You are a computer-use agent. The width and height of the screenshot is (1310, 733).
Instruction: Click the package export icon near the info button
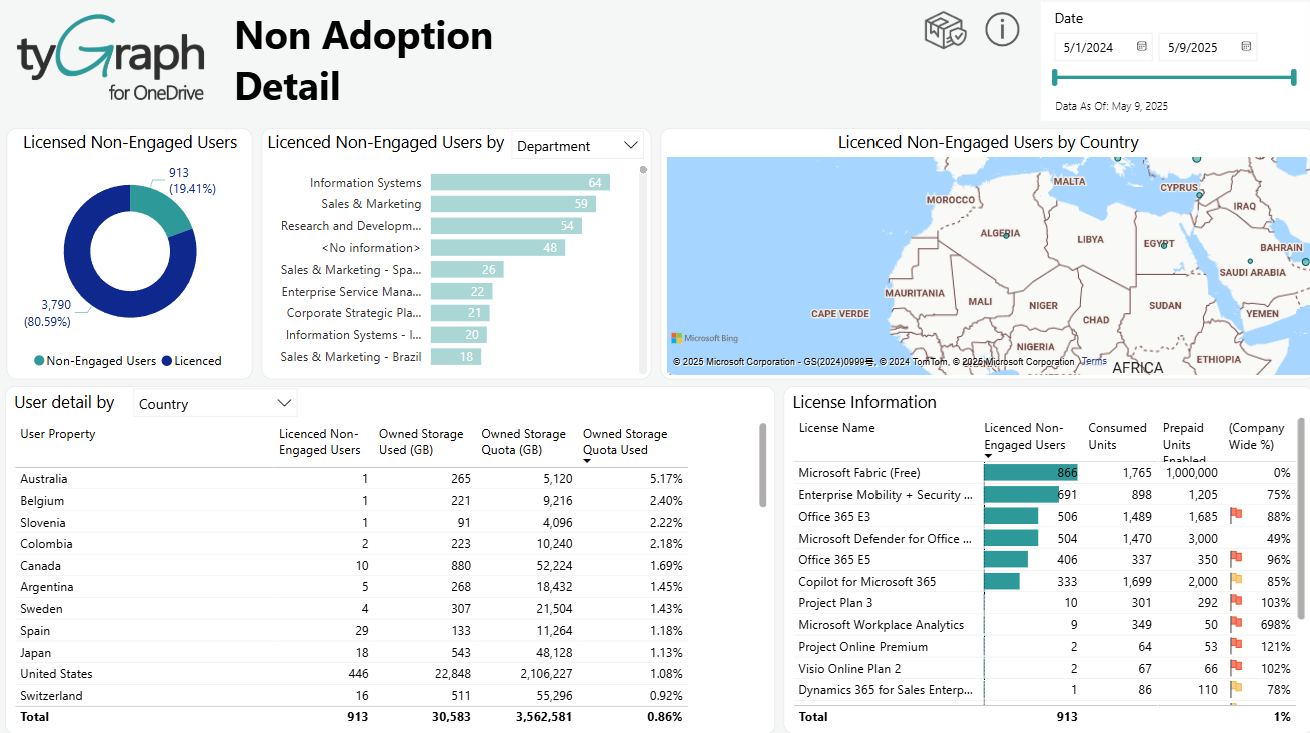tap(944, 30)
